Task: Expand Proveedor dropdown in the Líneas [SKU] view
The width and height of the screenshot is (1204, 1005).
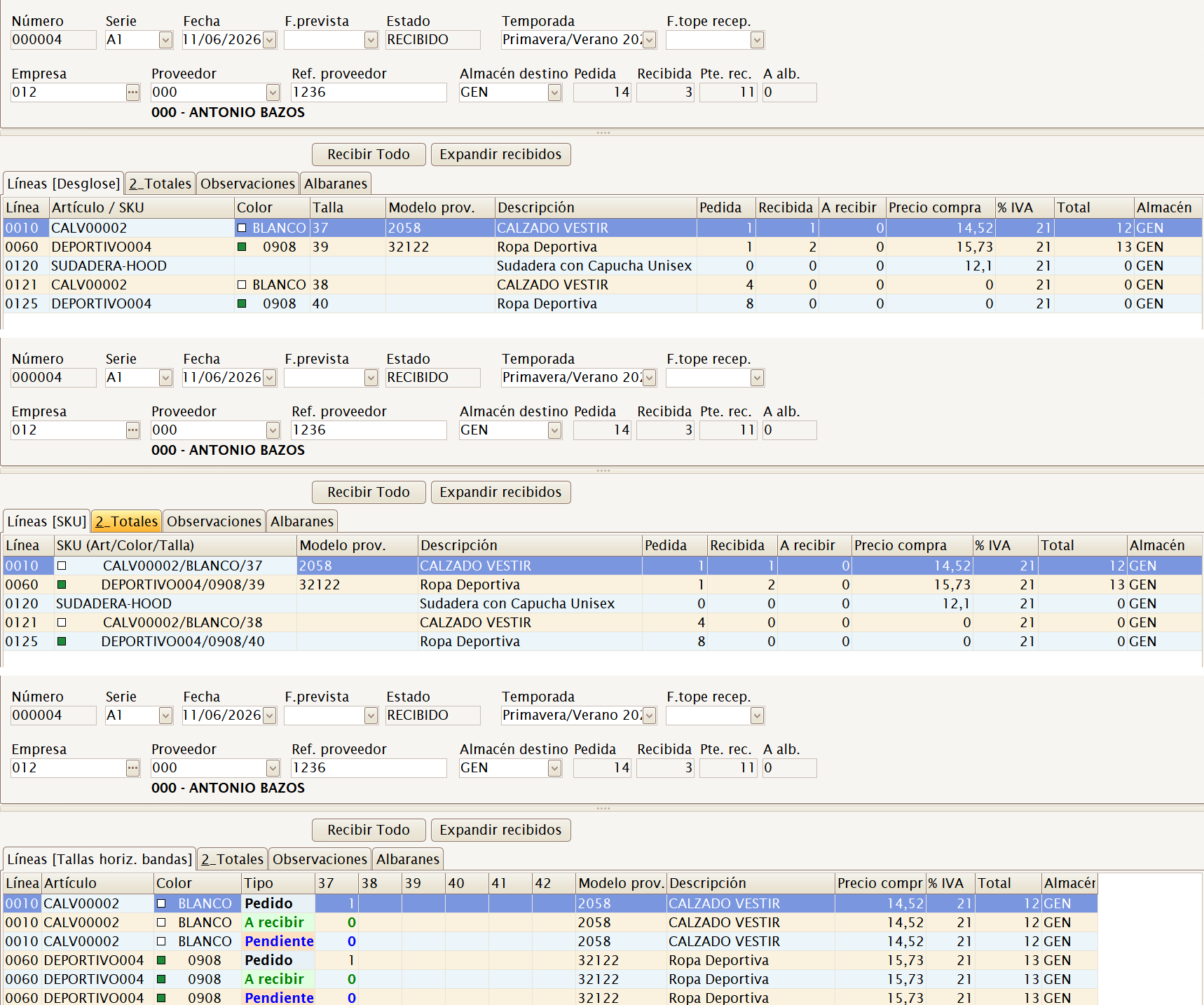Action: [273, 430]
